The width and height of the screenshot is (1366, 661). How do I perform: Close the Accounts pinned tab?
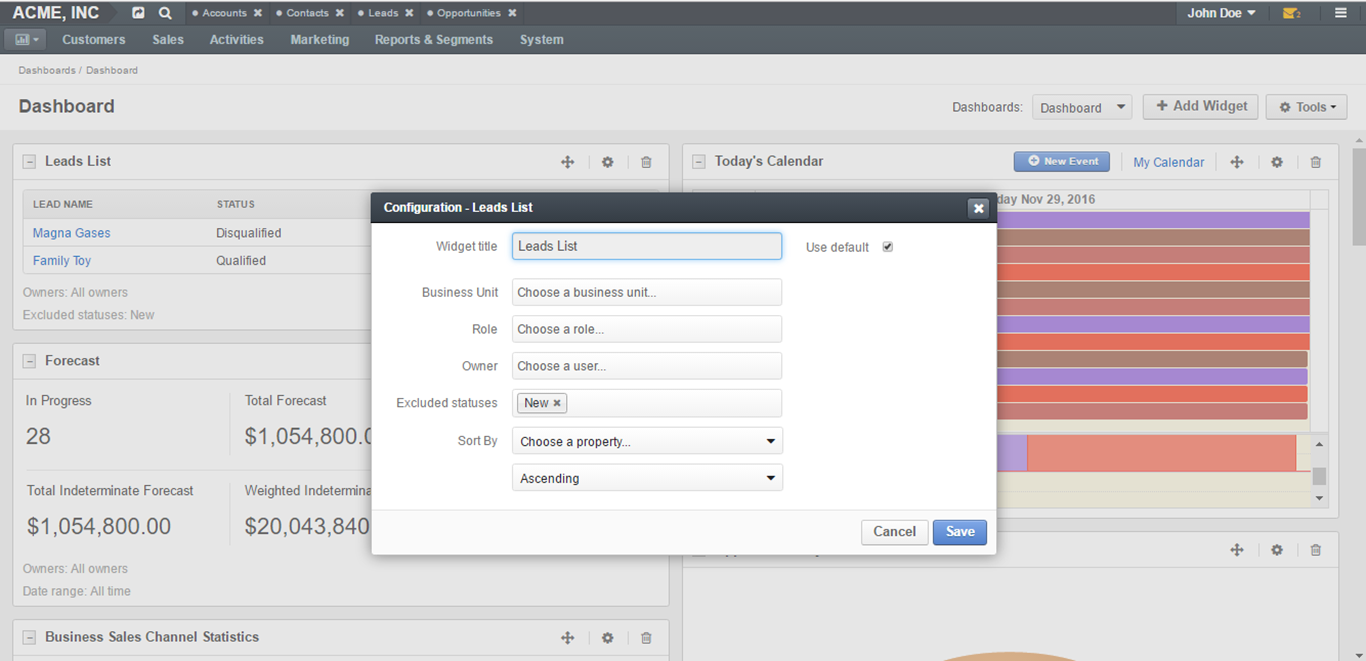(258, 13)
